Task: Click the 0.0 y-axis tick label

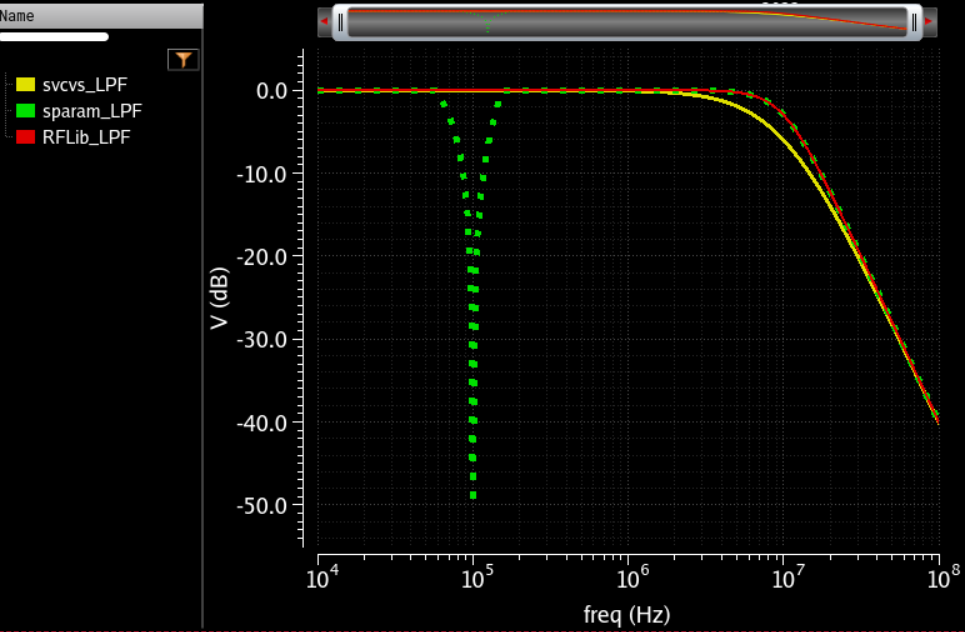Action: point(272,91)
